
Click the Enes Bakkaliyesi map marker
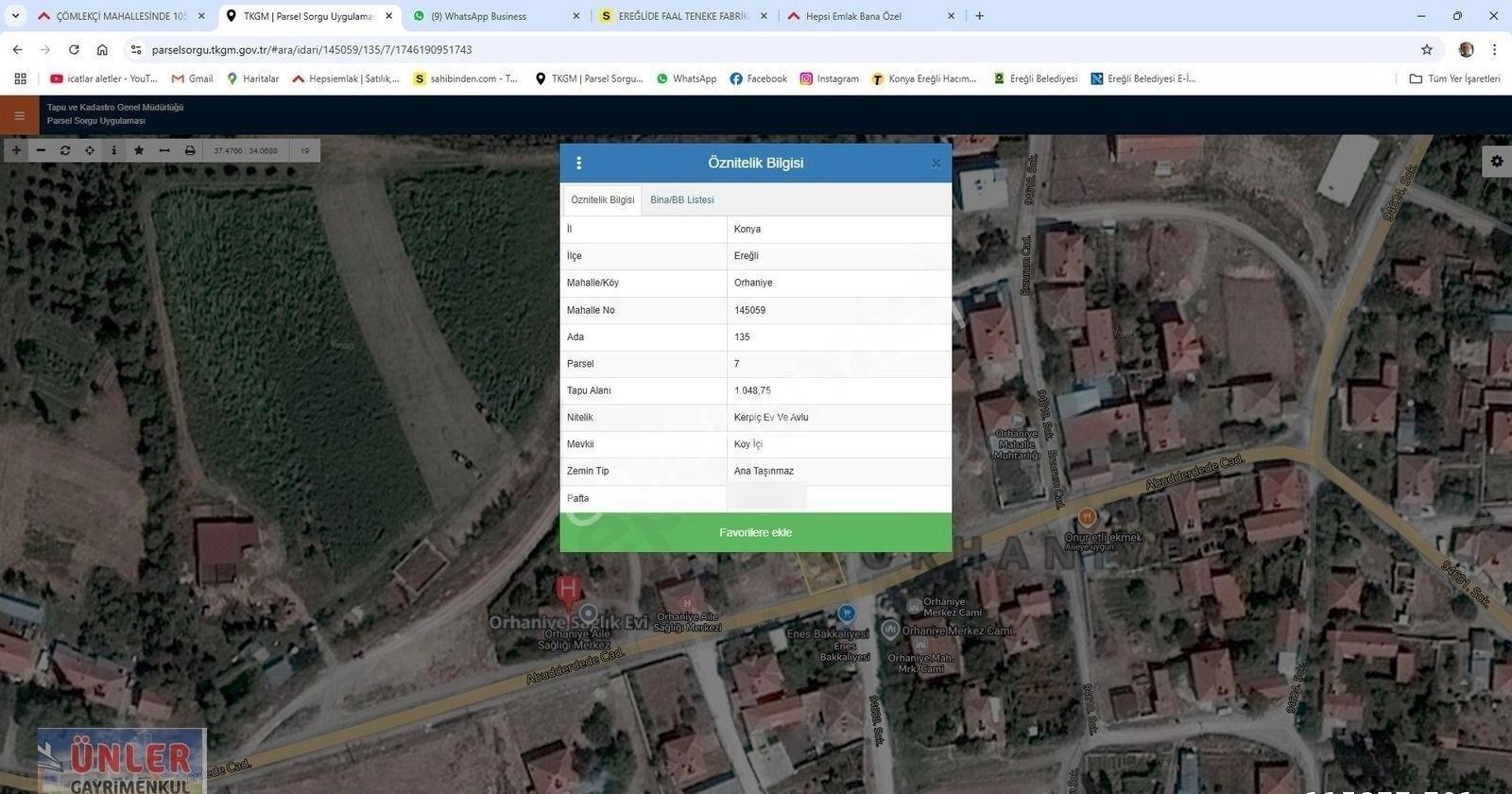(x=846, y=613)
